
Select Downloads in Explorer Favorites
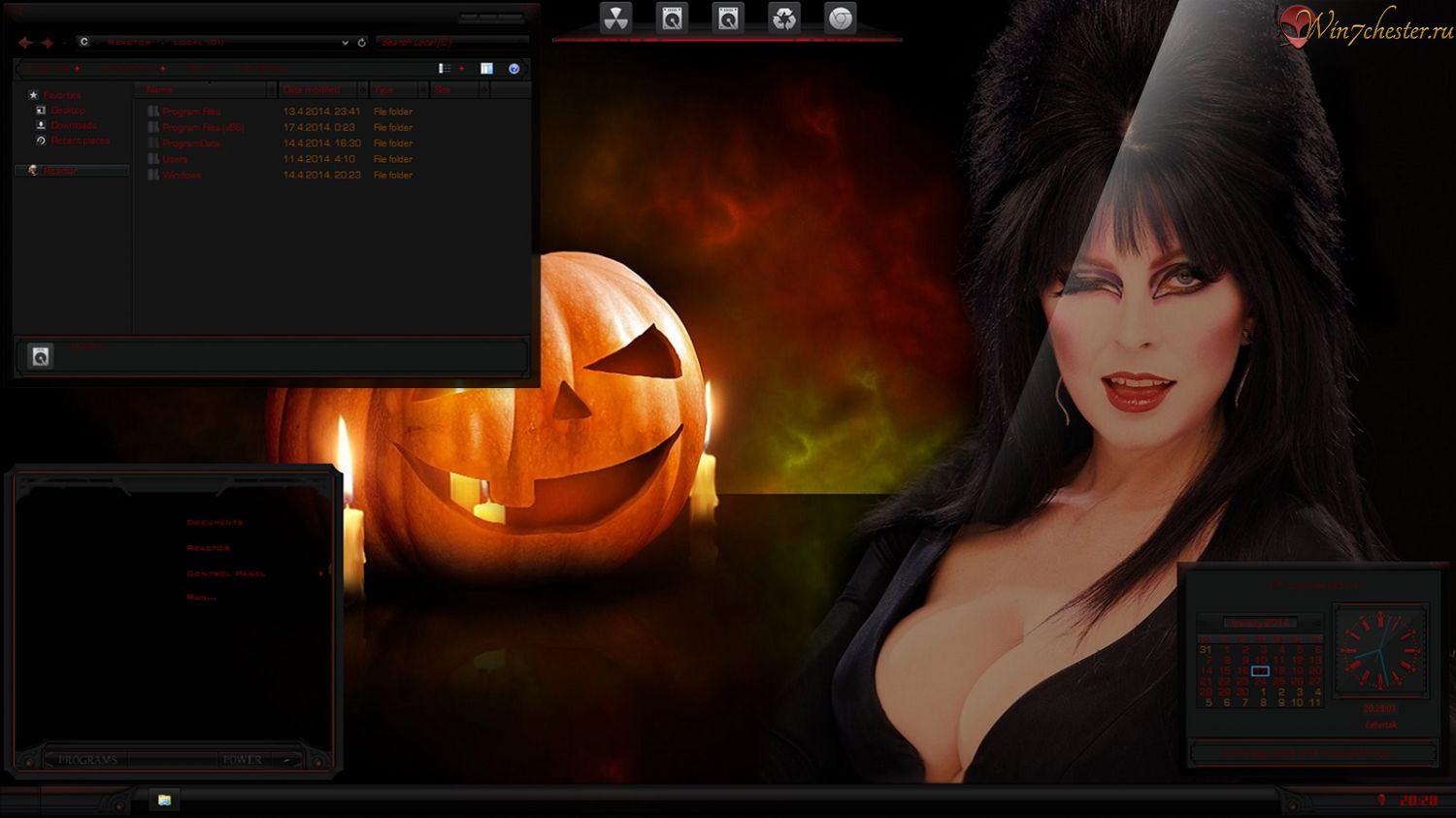pyautogui.click(x=74, y=125)
